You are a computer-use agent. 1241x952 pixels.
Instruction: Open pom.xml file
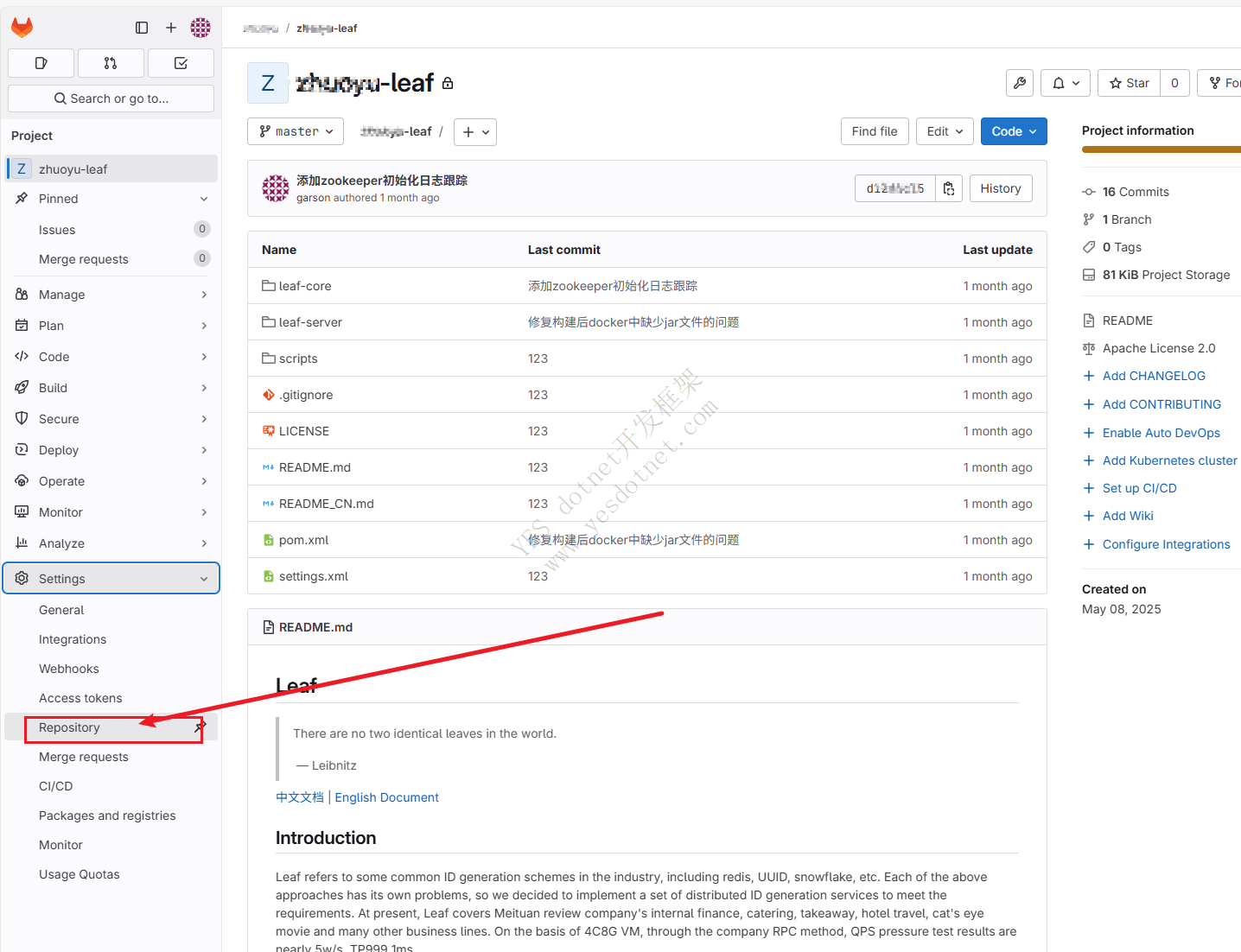pos(304,540)
